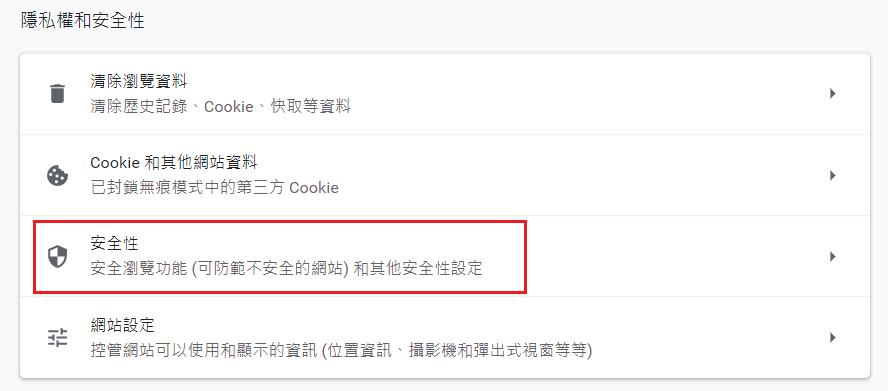Expand the 網站設定 row arrow
Image resolution: width=888 pixels, height=391 pixels.
pos(832,338)
